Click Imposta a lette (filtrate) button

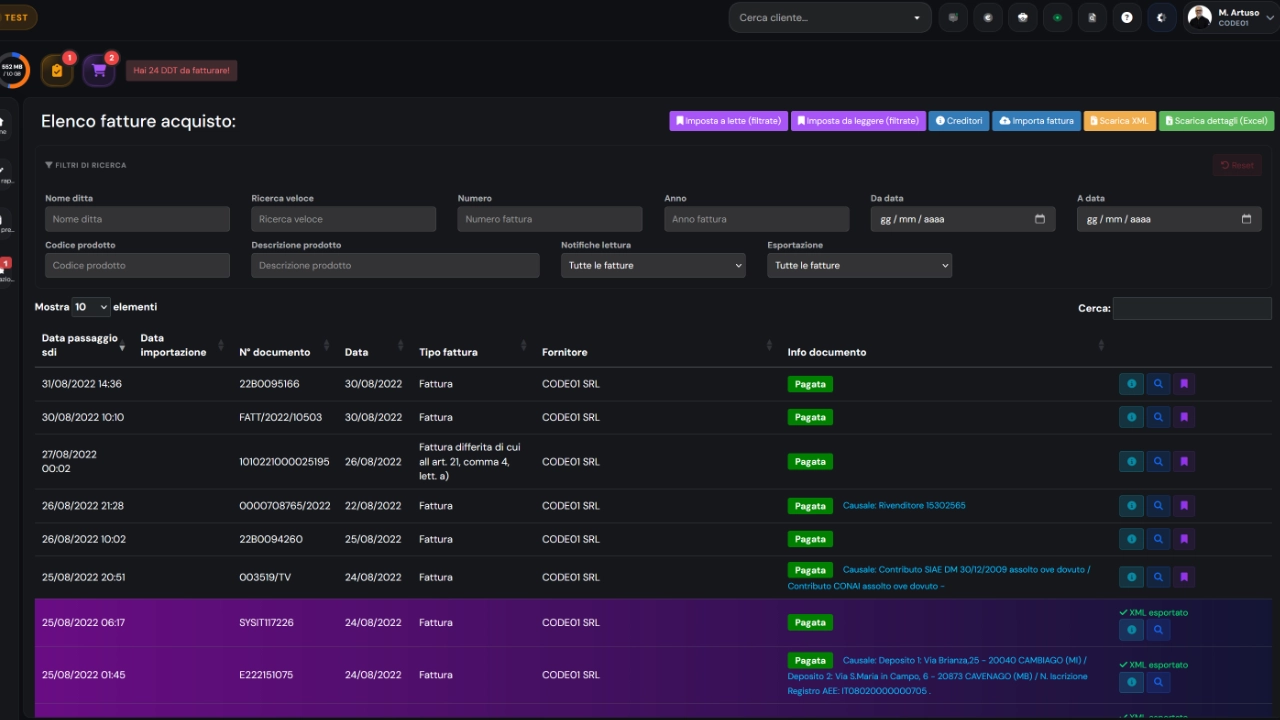pyautogui.click(x=728, y=121)
